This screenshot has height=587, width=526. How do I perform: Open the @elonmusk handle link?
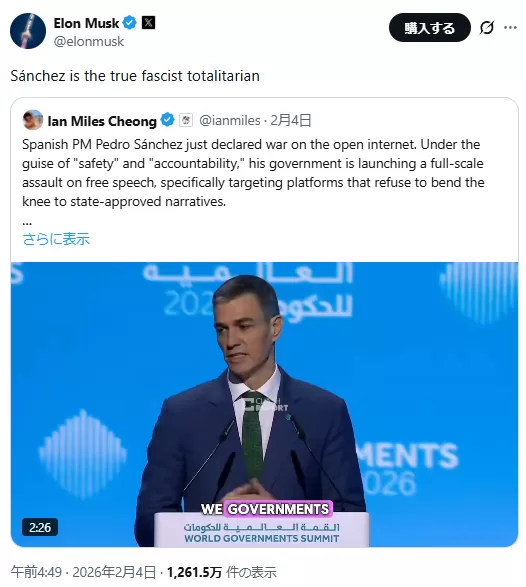(88, 42)
